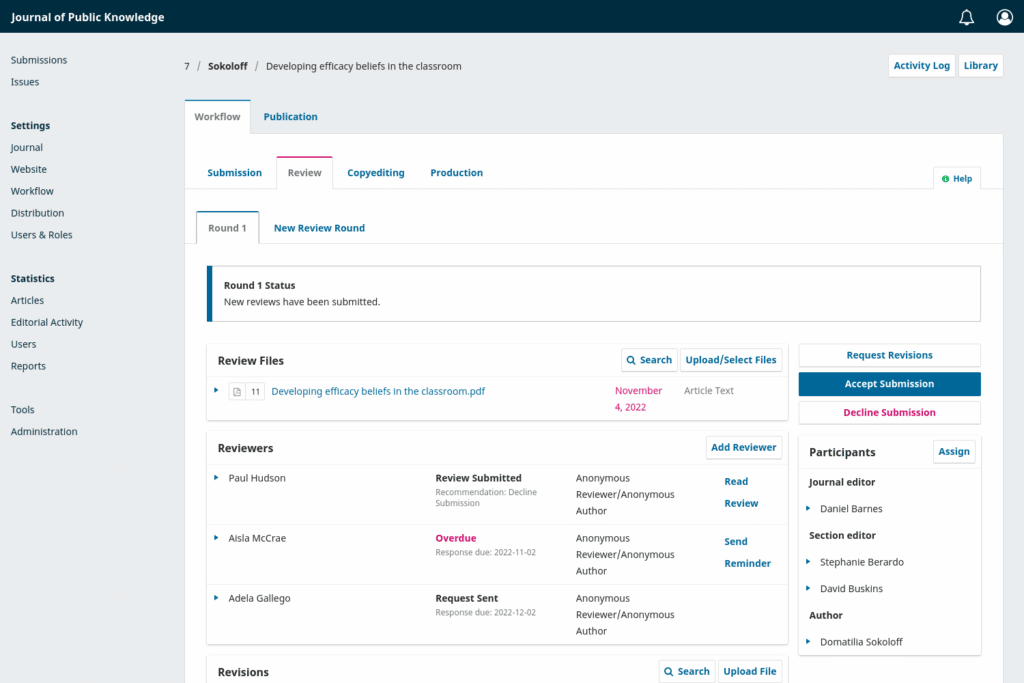The width and height of the screenshot is (1024, 683).
Task: Switch to the Publication tab
Action: [290, 116]
